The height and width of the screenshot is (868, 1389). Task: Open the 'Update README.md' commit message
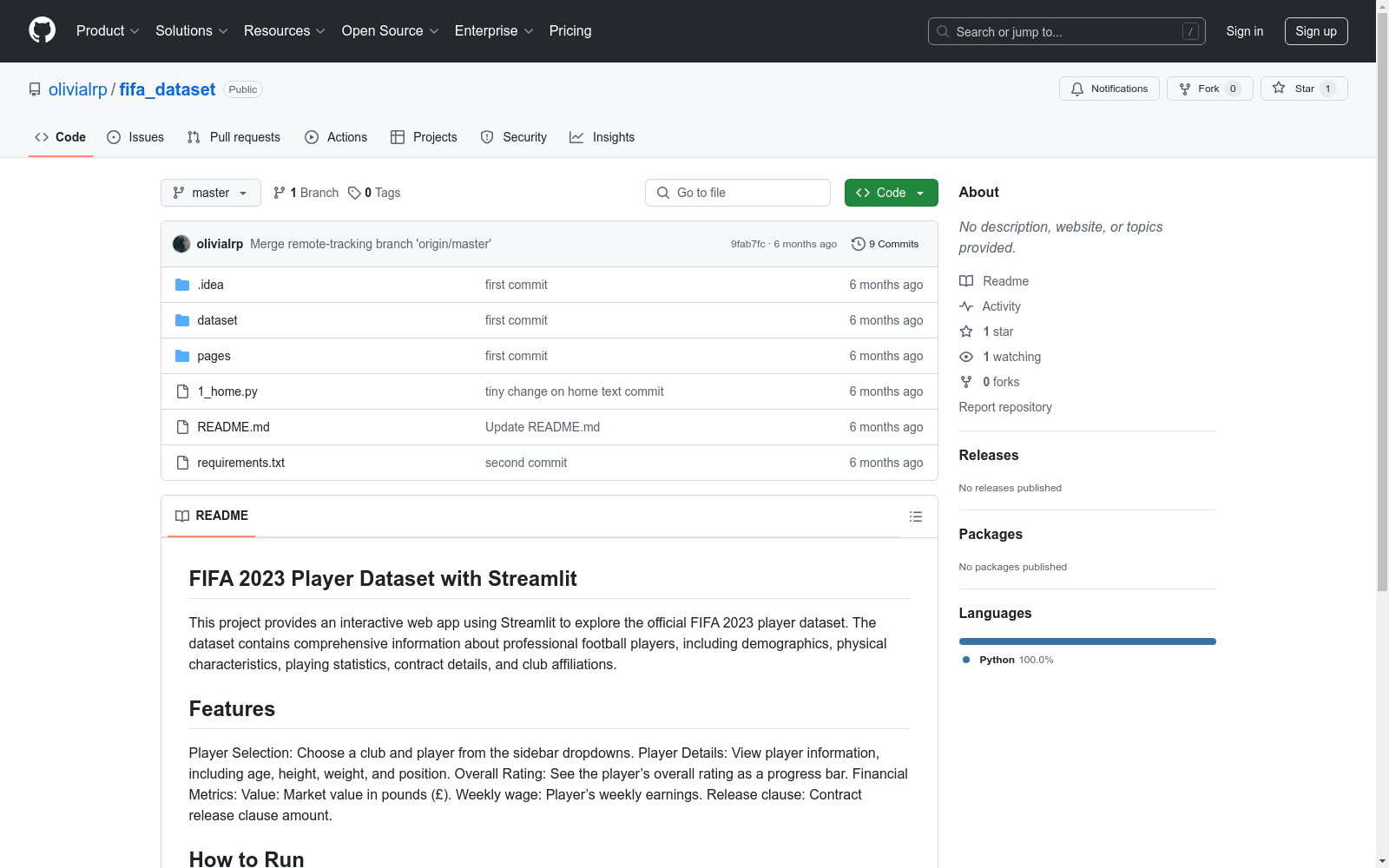coord(543,427)
